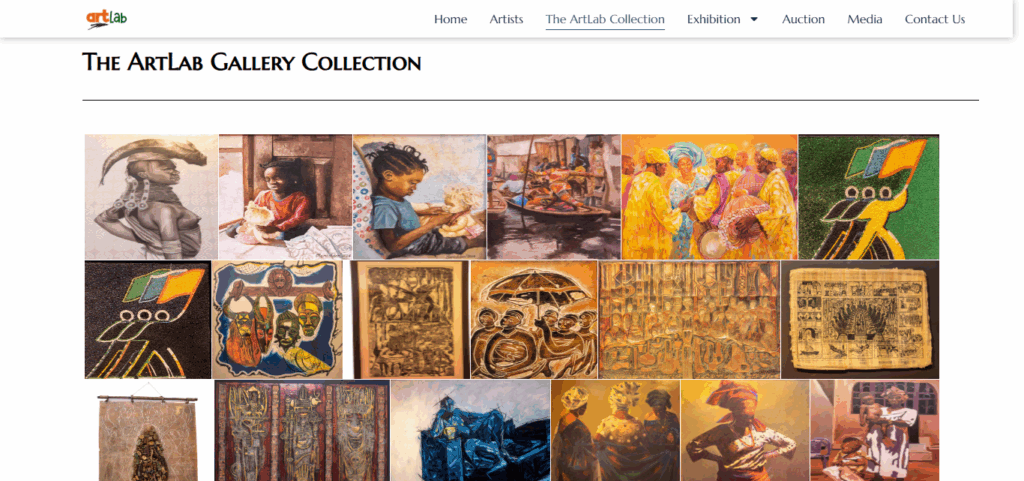Screen dimensions: 1024x481
Task: Open the girl reading in blue shirt painting
Action: 419,197
